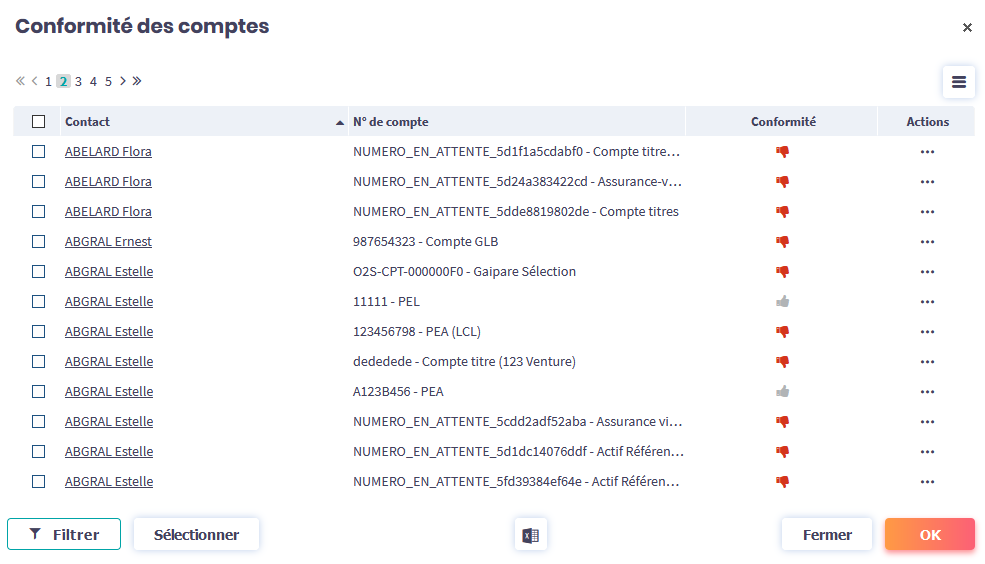The height and width of the screenshot is (564, 985).
Task: Check the box for ABGRAL Ernest row
Action: [x=39, y=242]
